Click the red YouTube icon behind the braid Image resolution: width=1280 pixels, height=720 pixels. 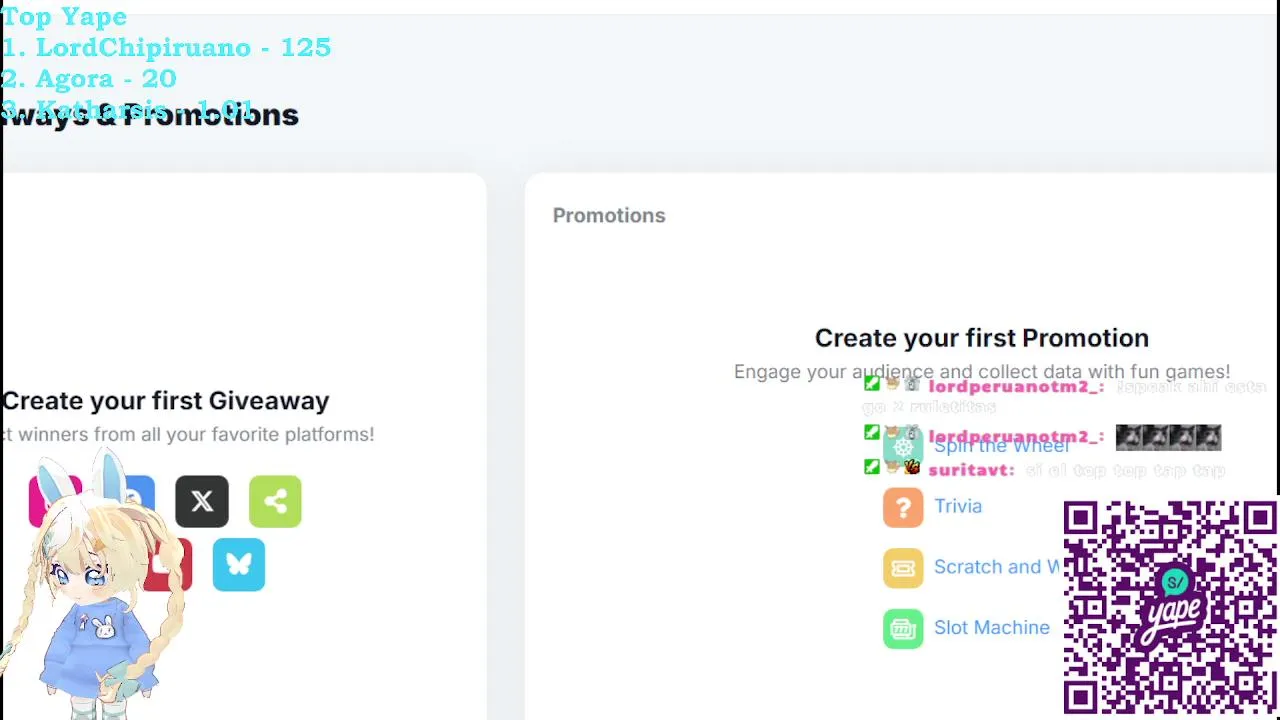(178, 565)
